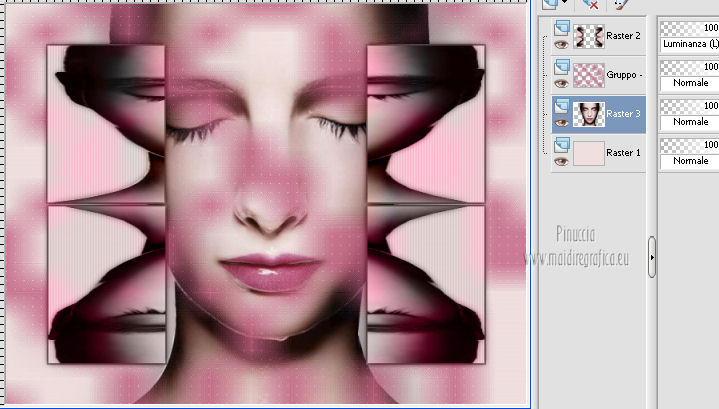Click the layers panel splitter arrow handle
This screenshot has height=409, width=719.
[652, 257]
